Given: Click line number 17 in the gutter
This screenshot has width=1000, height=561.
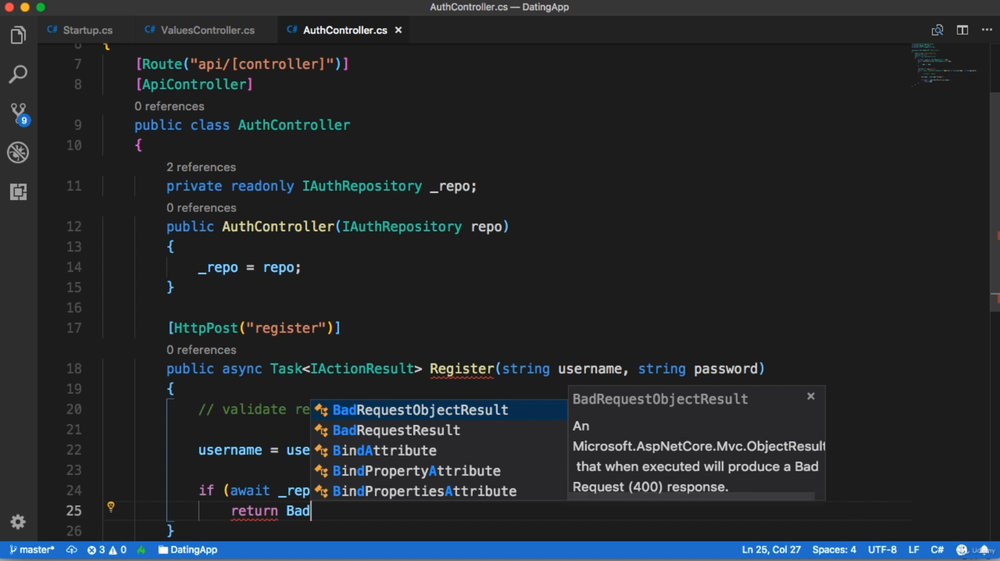Looking at the screenshot, I should (x=74, y=328).
